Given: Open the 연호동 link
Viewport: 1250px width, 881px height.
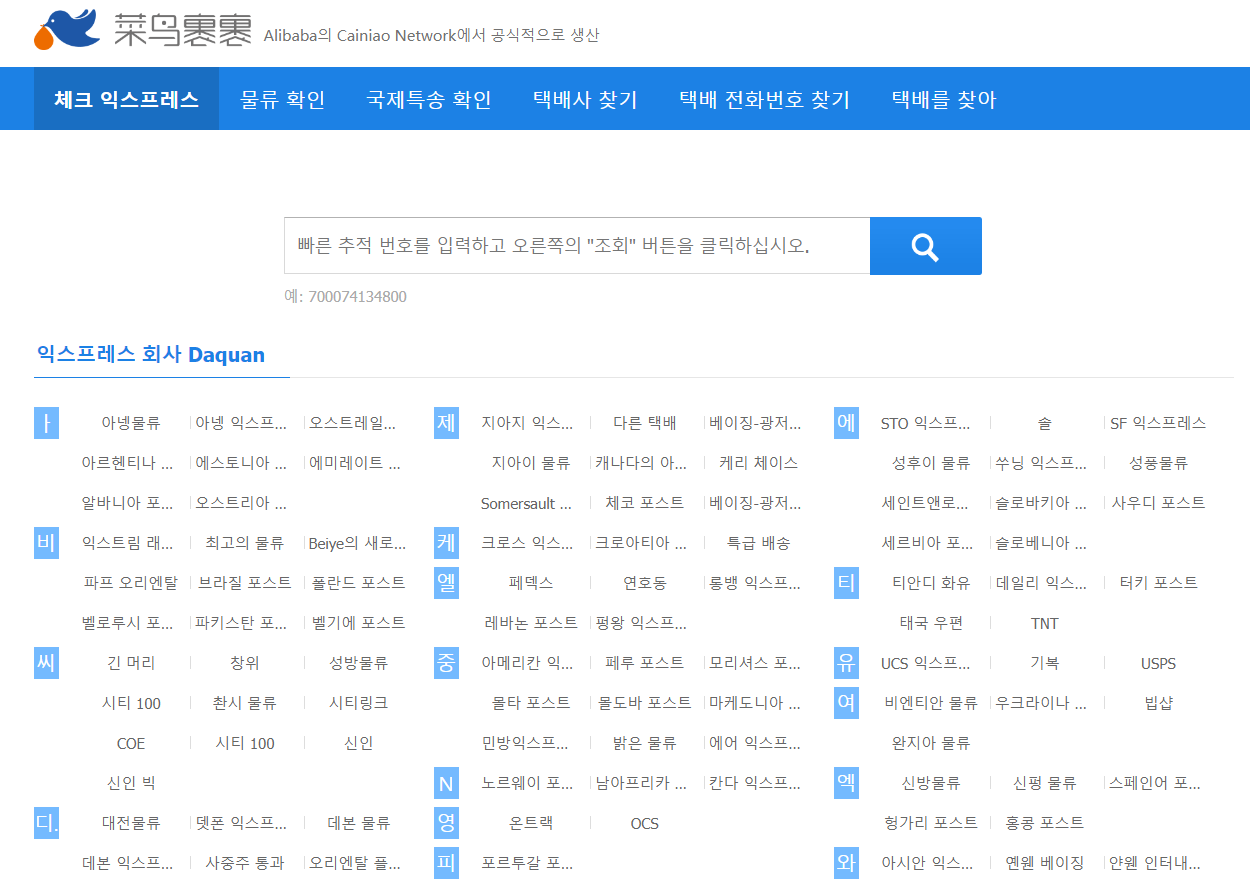Looking at the screenshot, I should [645, 583].
